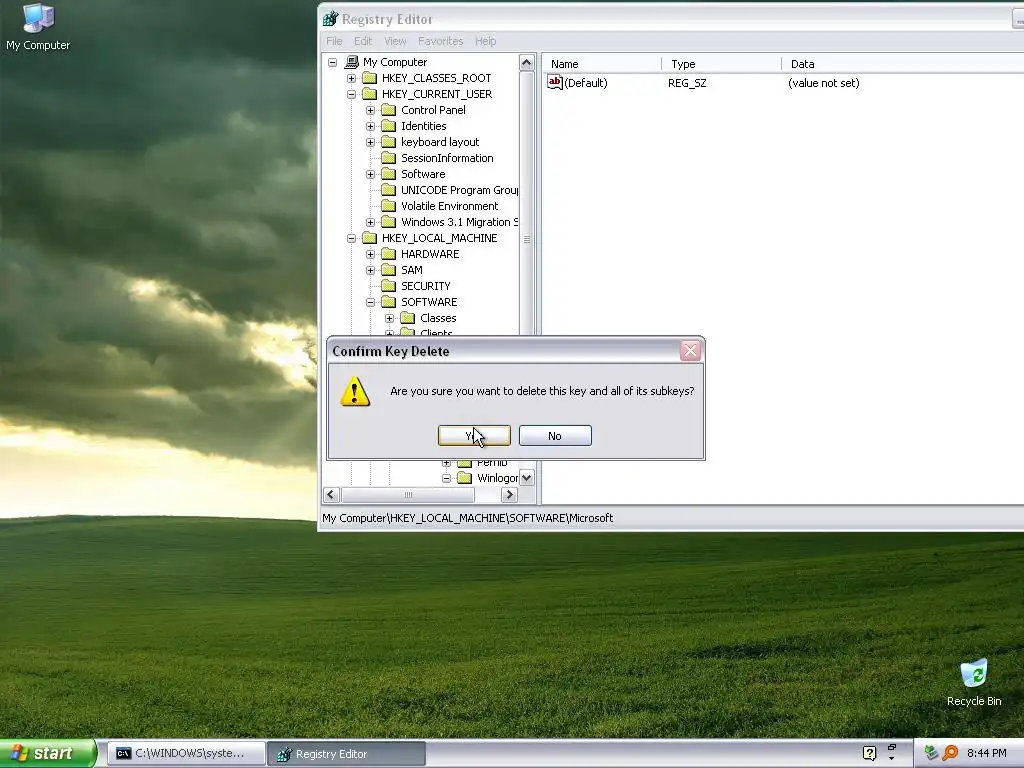Click the HARDWARE folder icon

[x=389, y=254]
